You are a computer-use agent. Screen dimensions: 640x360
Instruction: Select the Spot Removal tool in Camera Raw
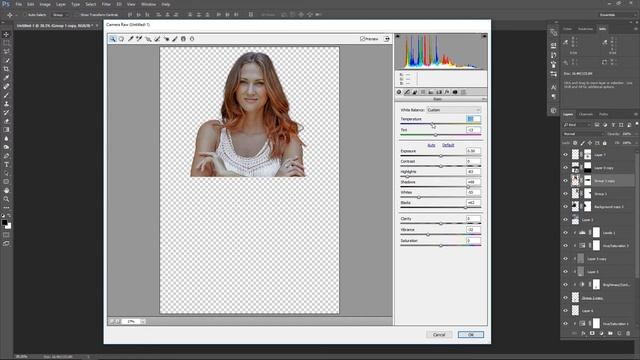pos(157,39)
